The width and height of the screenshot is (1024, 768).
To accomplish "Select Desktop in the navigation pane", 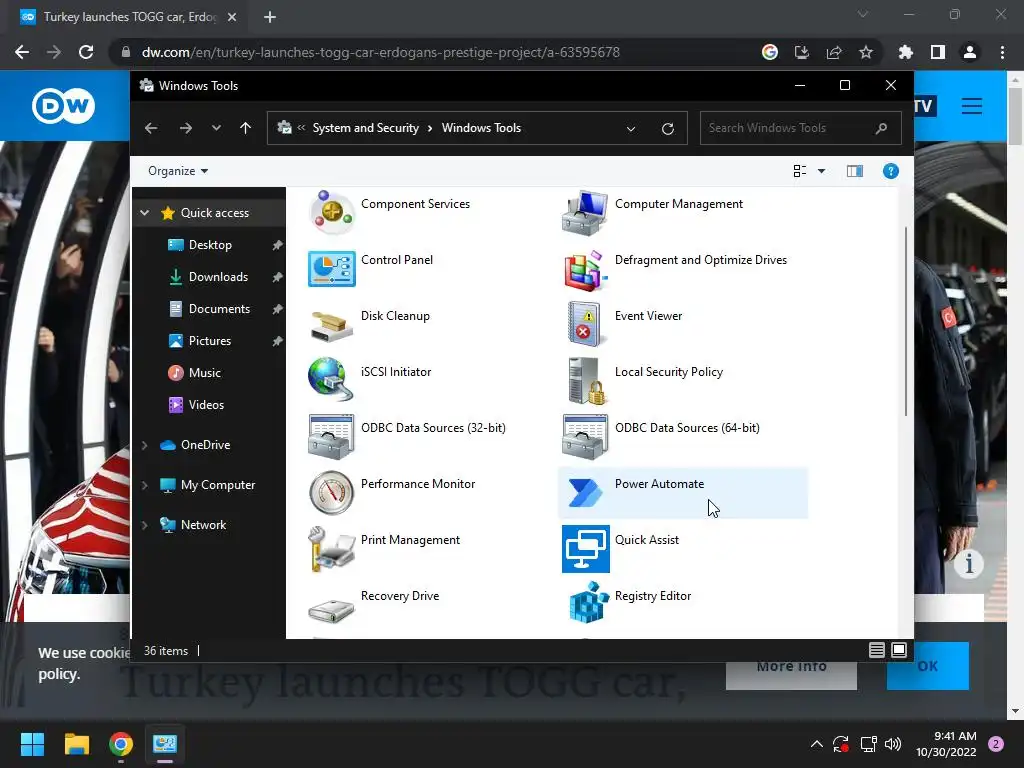I will pos(210,245).
